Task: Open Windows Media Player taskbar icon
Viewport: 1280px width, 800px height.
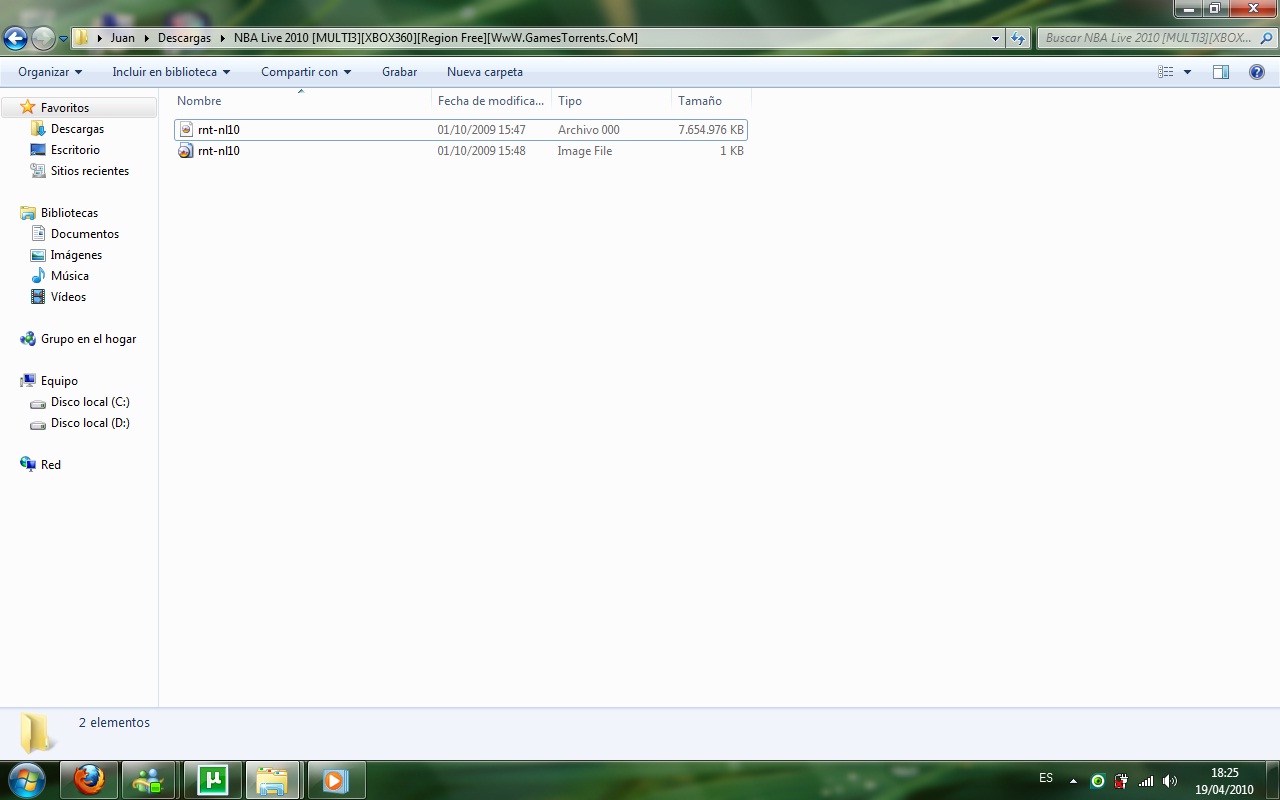Action: coord(335,779)
